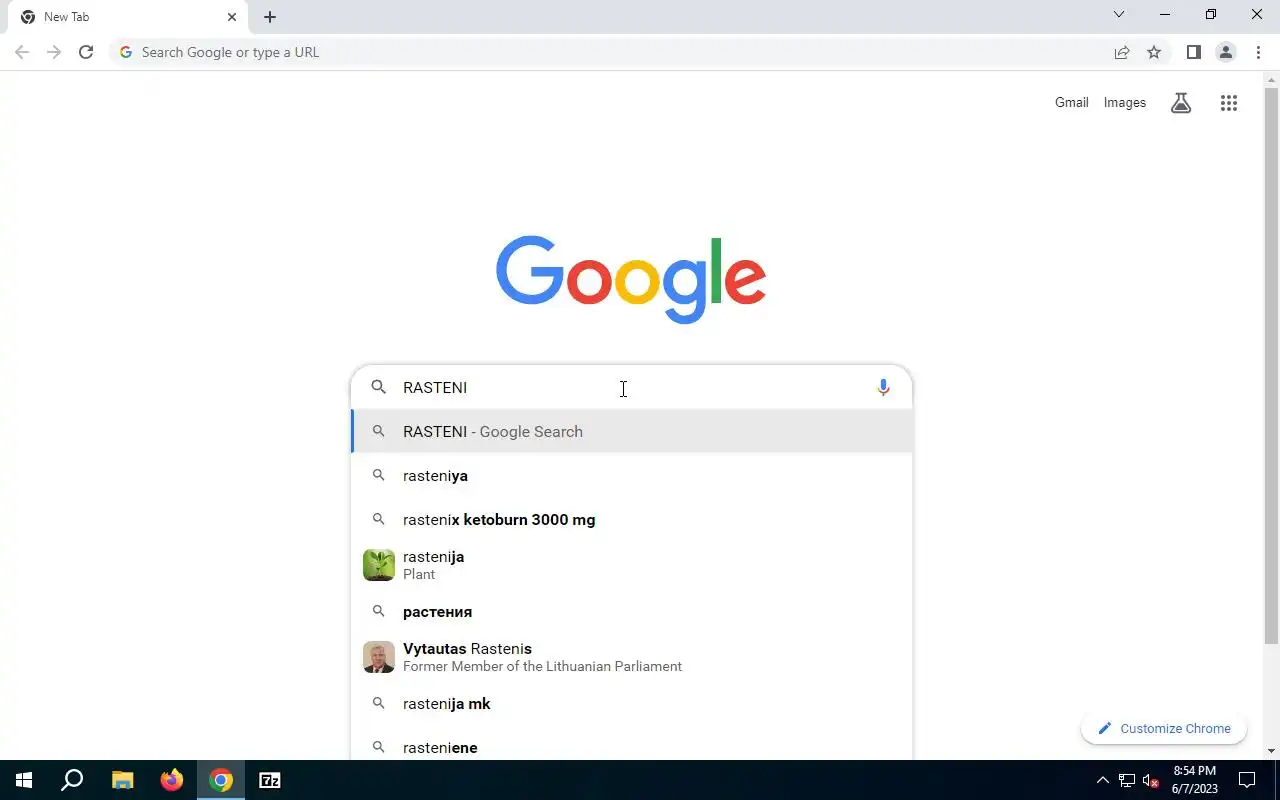Open Windows taskbar search
Viewport: 1280px width, 800px height.
click(x=72, y=780)
